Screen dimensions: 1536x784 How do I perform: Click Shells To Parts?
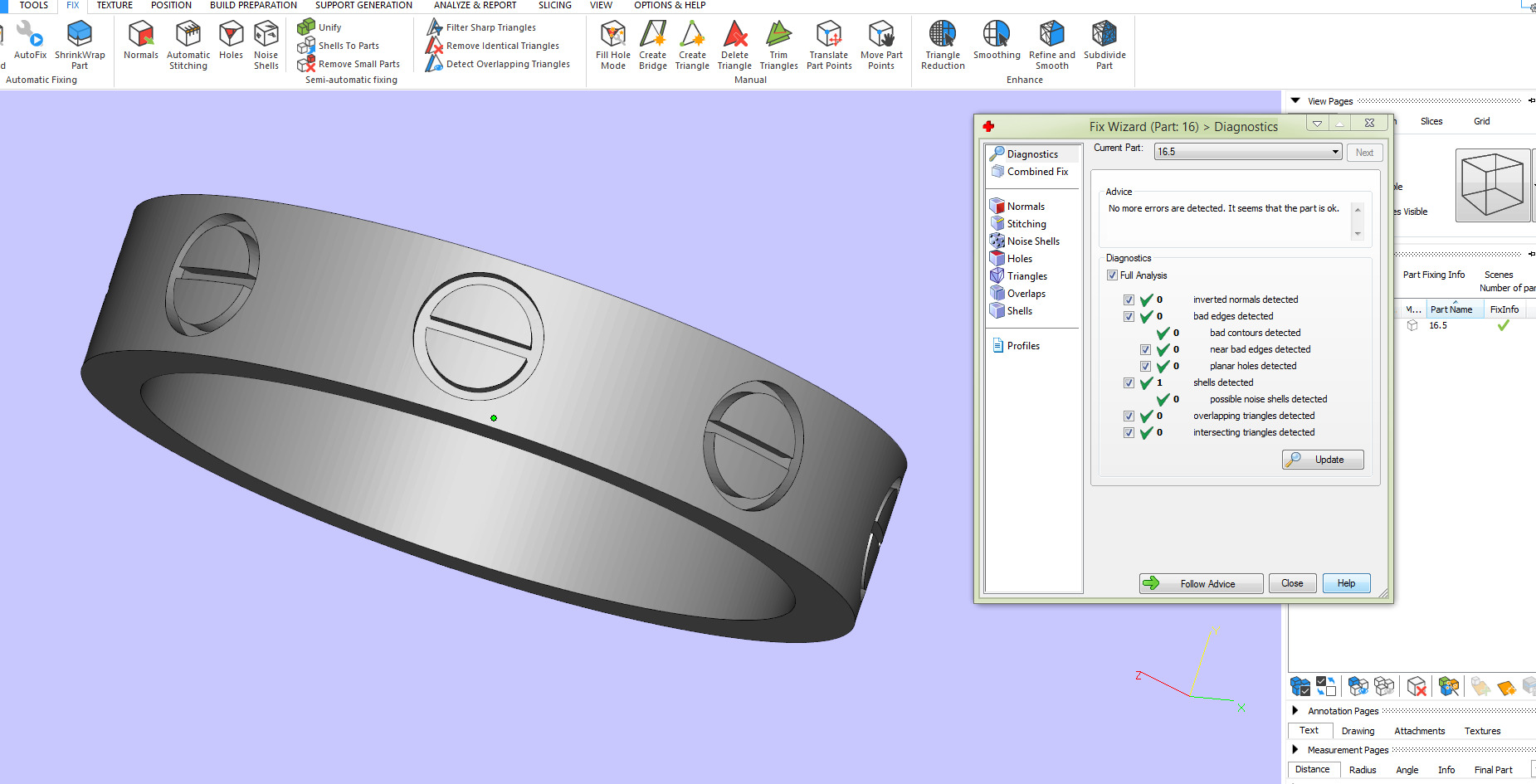[x=339, y=46]
